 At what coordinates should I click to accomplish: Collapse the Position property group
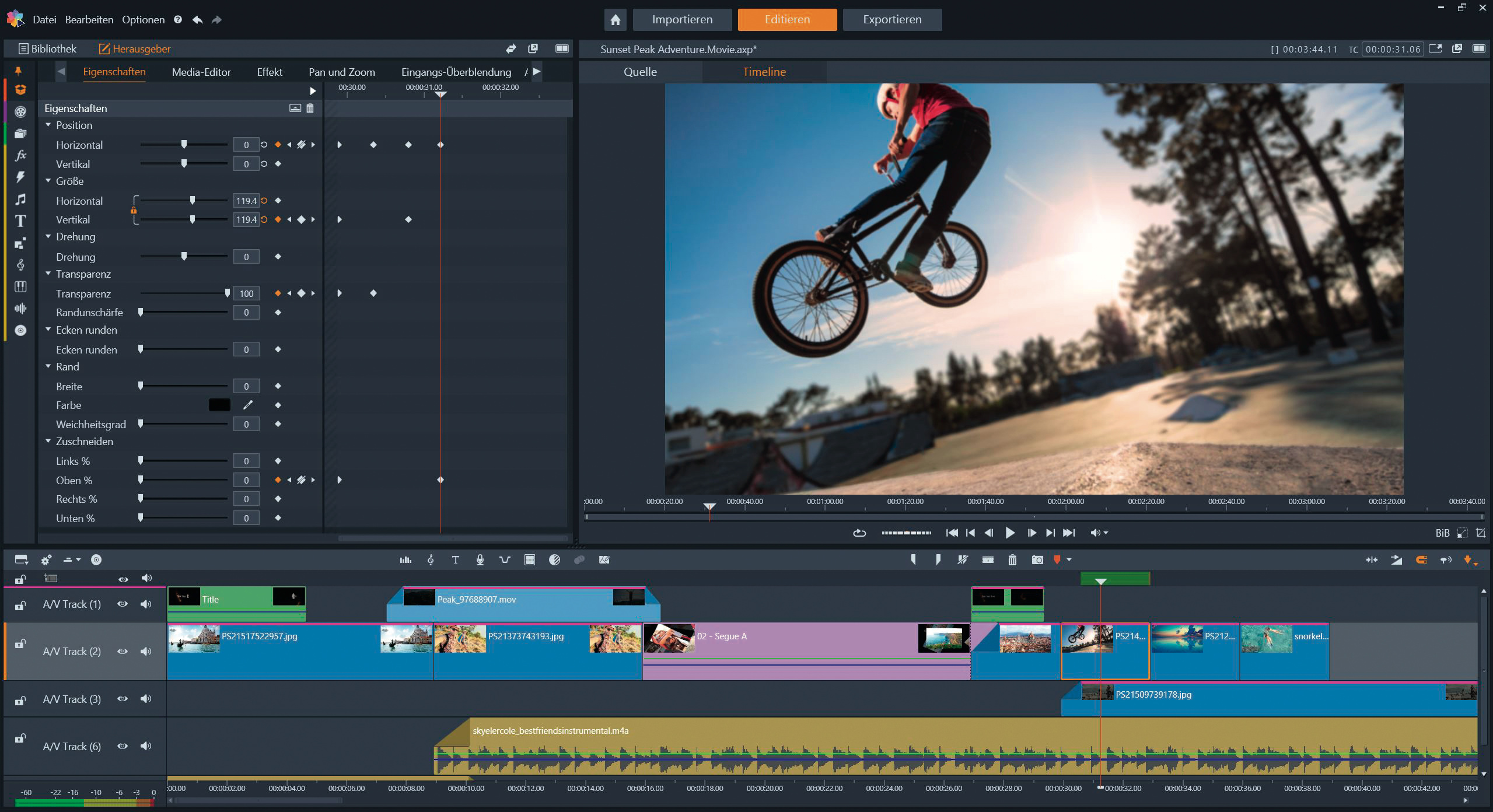click(48, 125)
